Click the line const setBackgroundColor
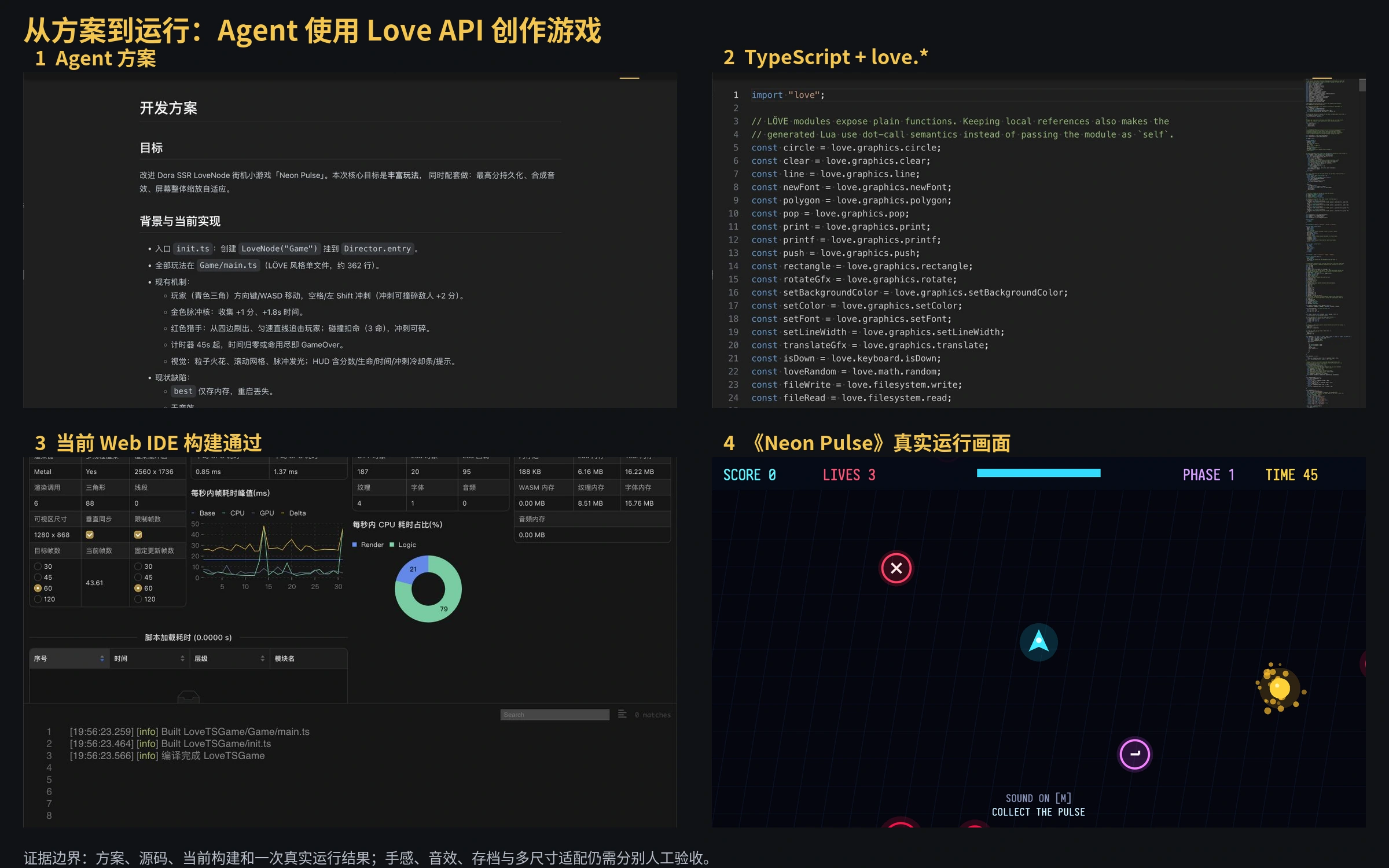 909,292
